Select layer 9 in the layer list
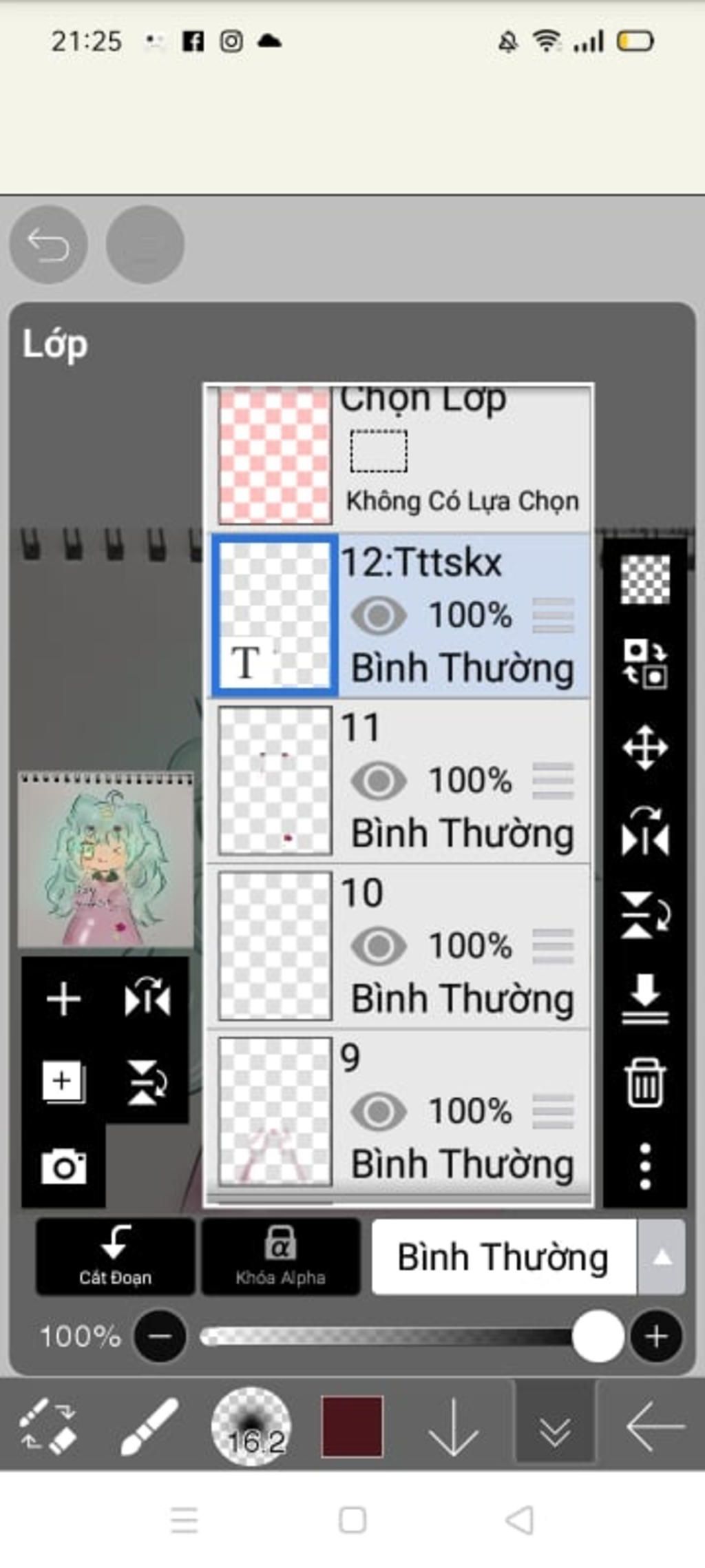Screen dimensions: 705x1568 coord(399,1111)
